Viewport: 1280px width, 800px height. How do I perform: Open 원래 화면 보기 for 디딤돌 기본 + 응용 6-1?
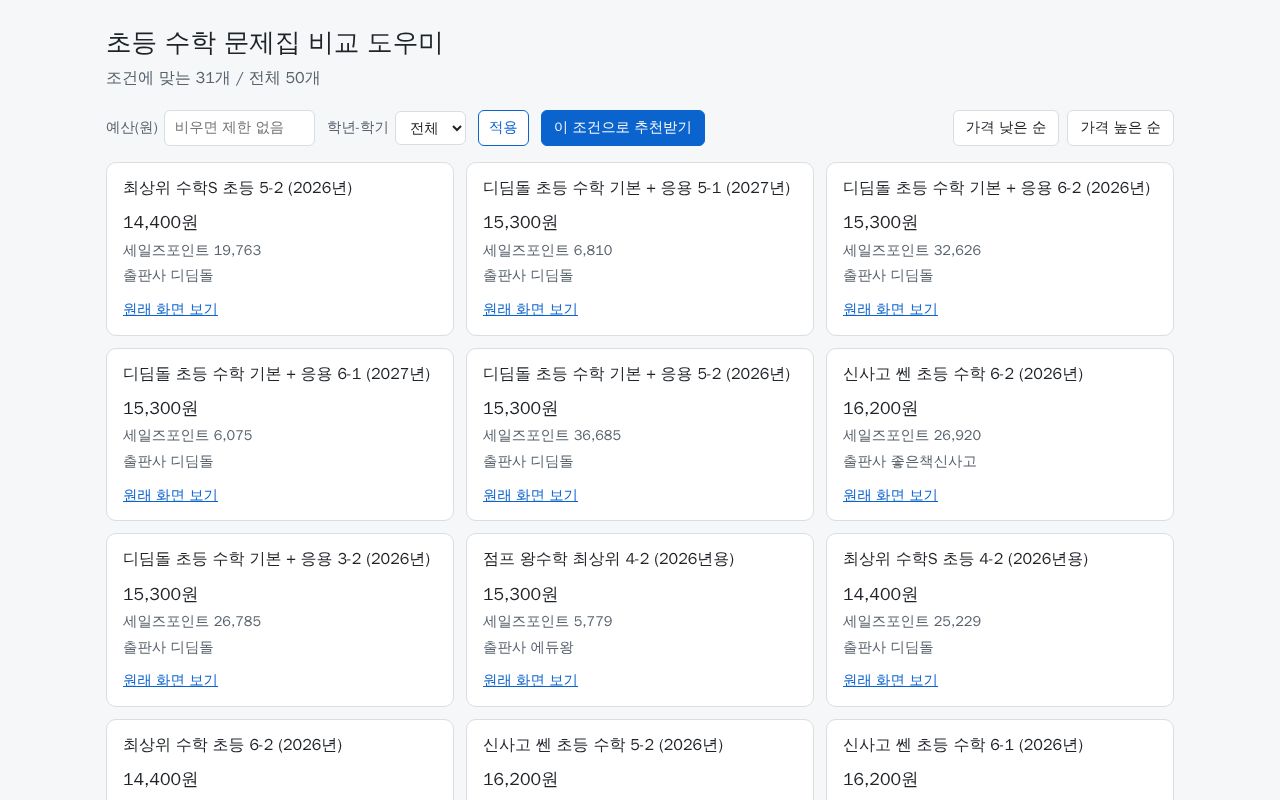pos(170,495)
